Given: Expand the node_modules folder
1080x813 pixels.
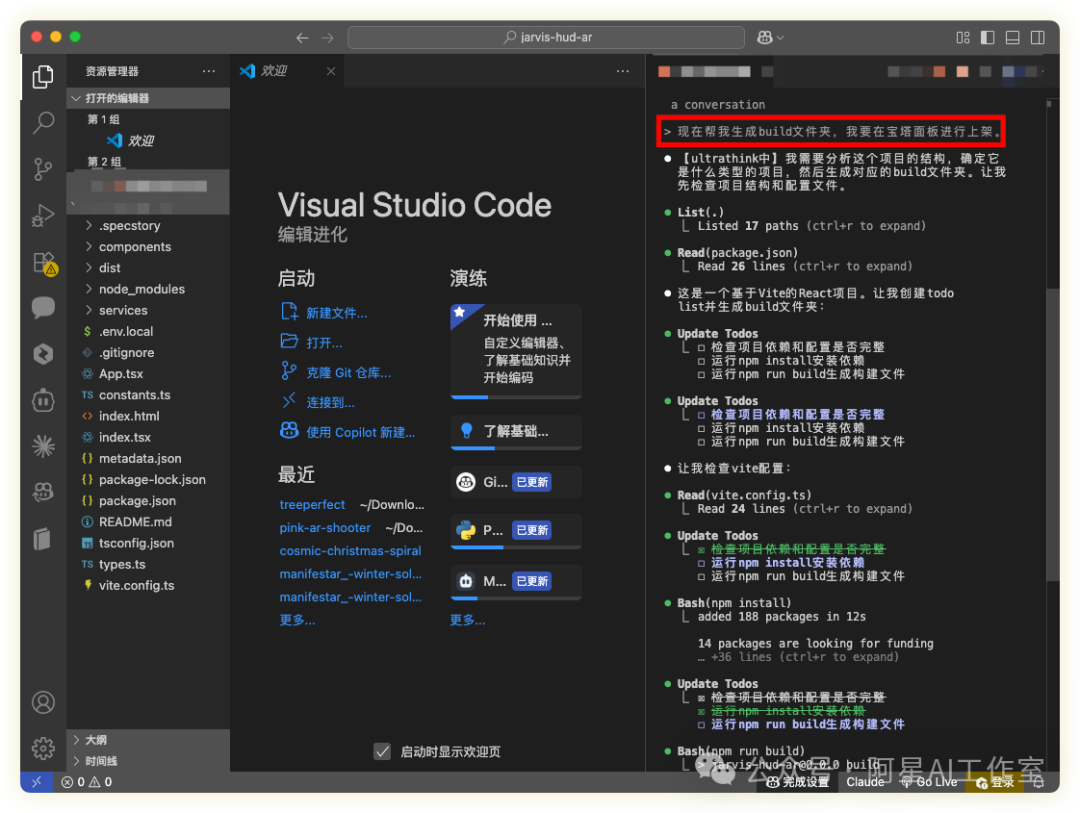Looking at the screenshot, I should [141, 289].
